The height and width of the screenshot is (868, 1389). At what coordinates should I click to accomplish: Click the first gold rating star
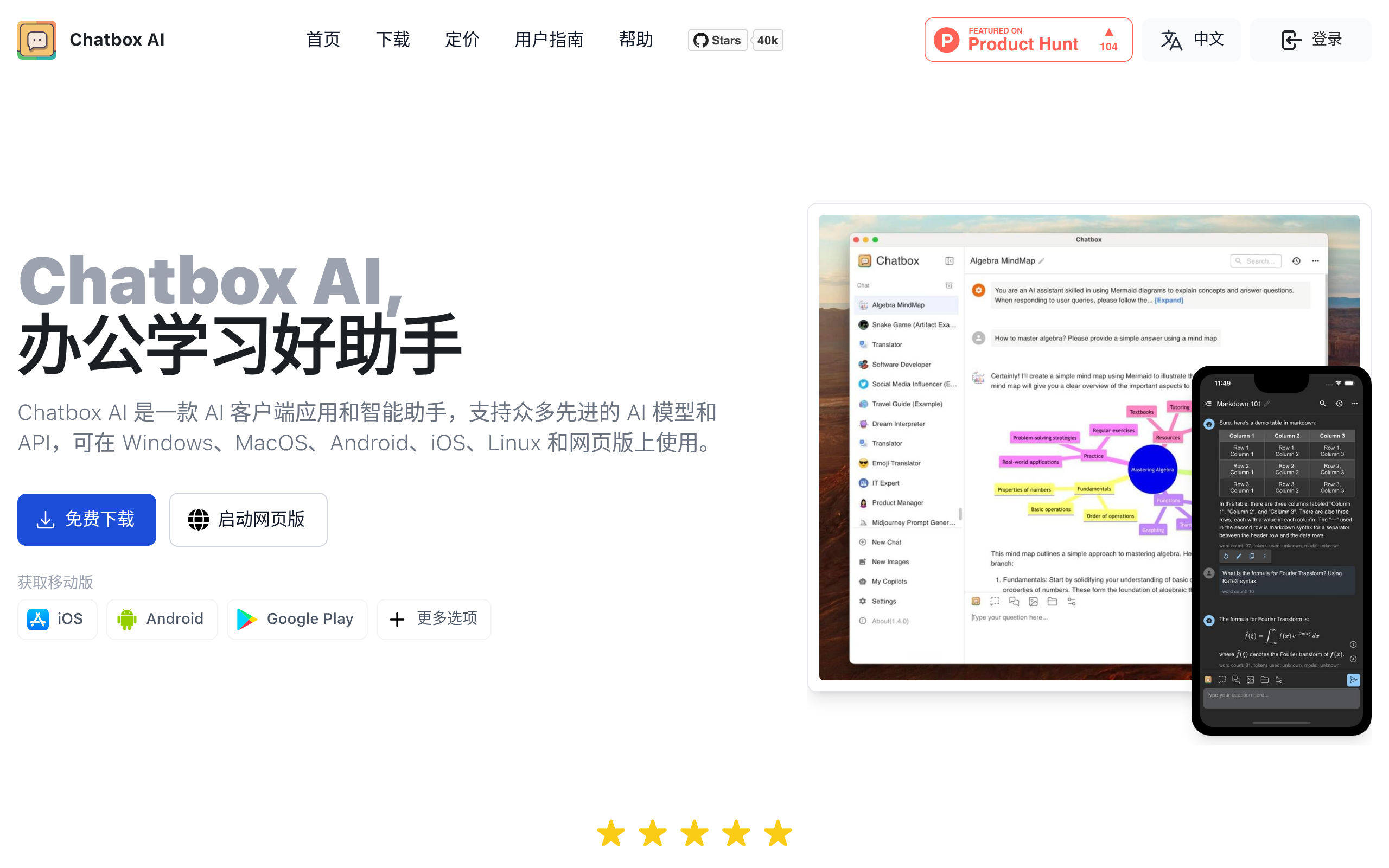tap(611, 833)
